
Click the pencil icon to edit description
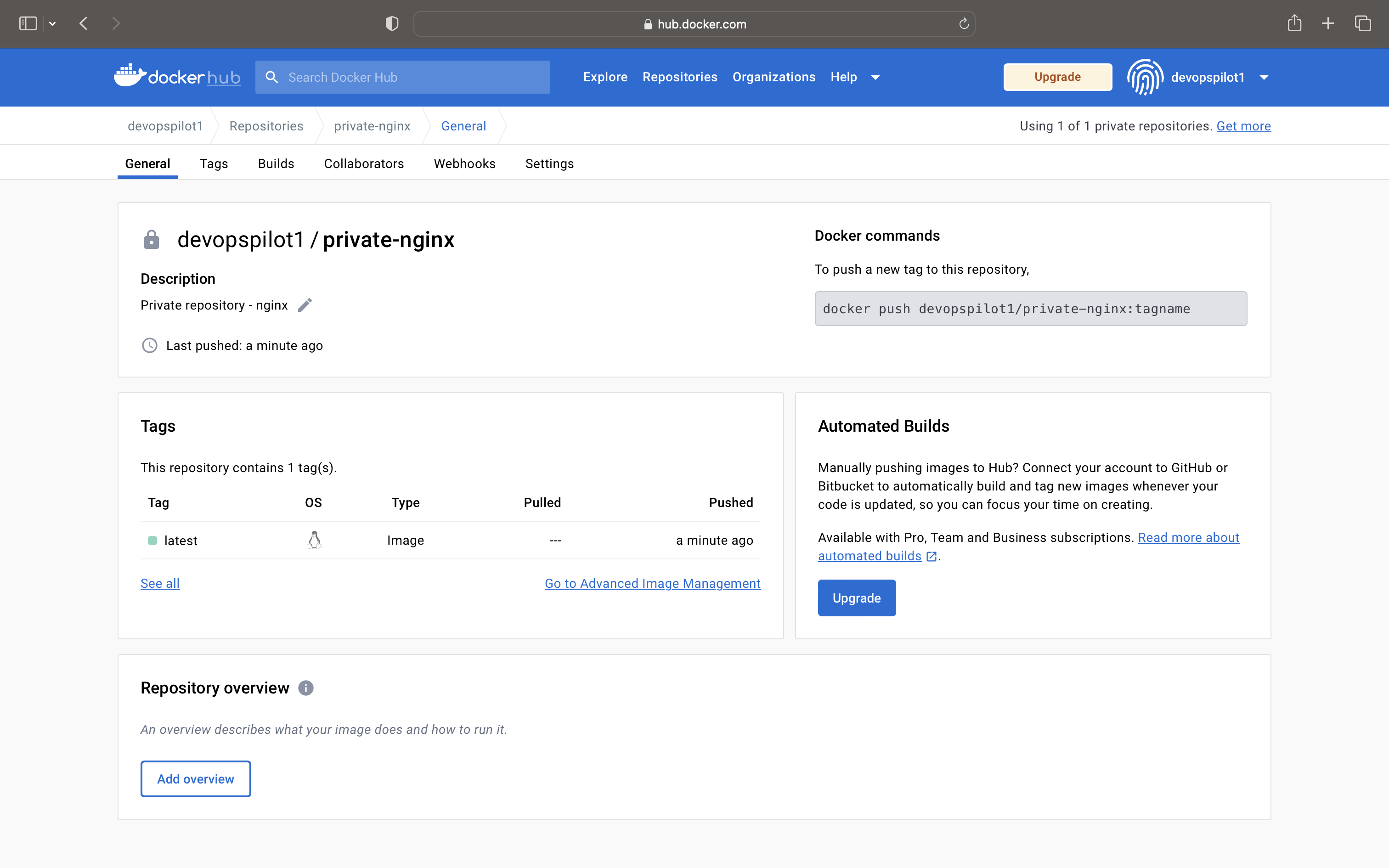click(305, 305)
